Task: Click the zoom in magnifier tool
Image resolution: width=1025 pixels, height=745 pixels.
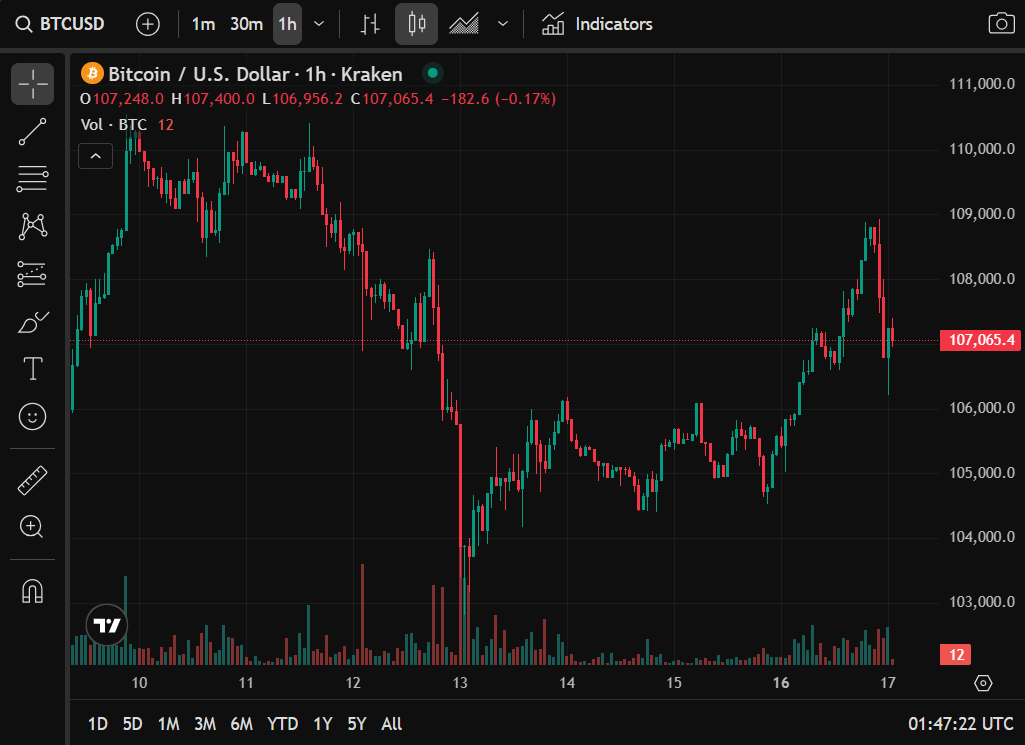Action: coord(33,527)
